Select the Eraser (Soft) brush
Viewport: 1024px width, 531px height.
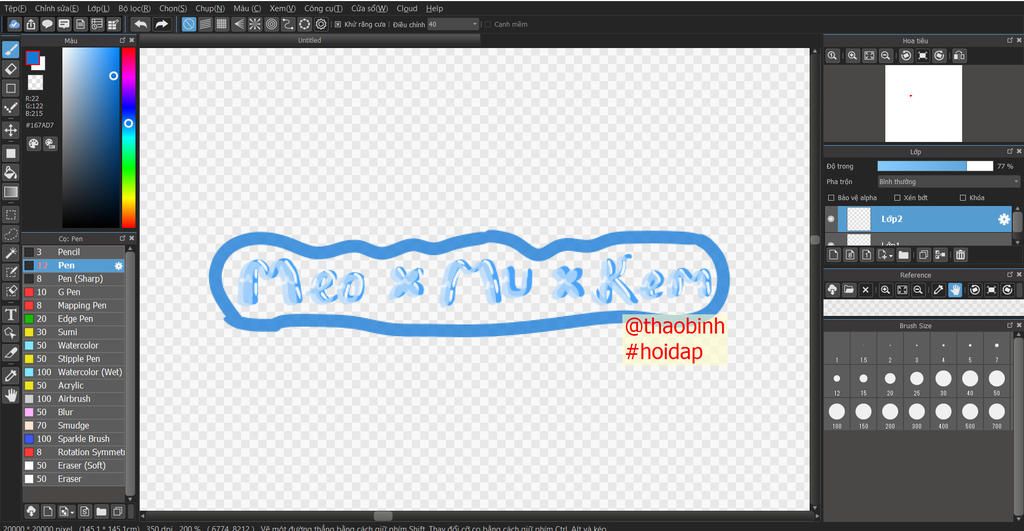[x=74, y=466]
